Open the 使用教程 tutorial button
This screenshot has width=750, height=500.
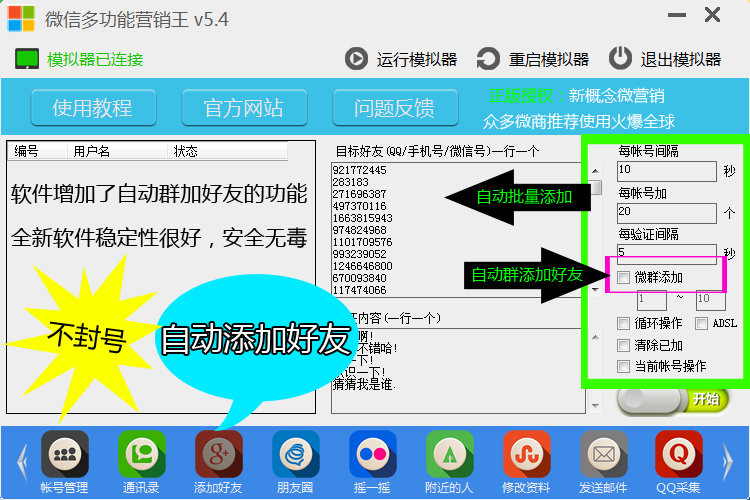[x=93, y=108]
